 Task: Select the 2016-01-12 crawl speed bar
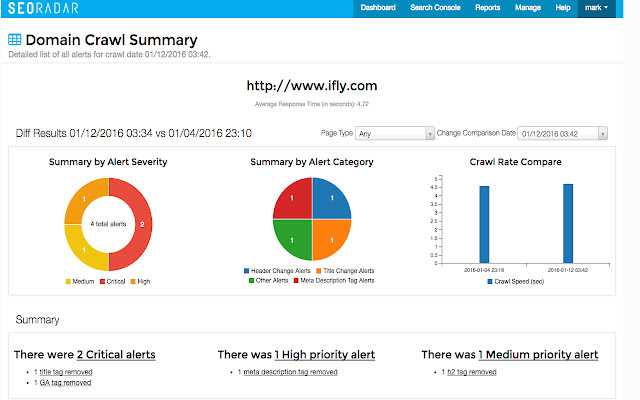tap(568, 223)
